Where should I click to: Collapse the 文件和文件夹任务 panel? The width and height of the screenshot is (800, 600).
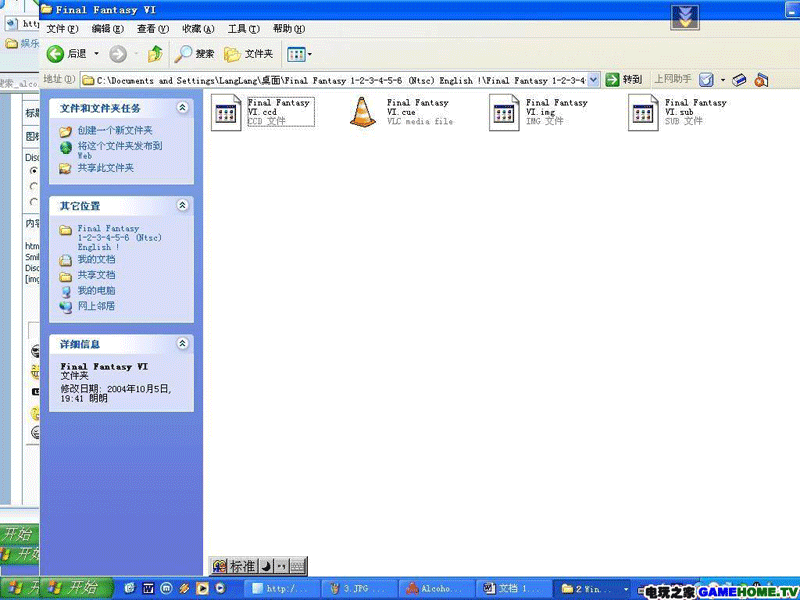(x=182, y=107)
